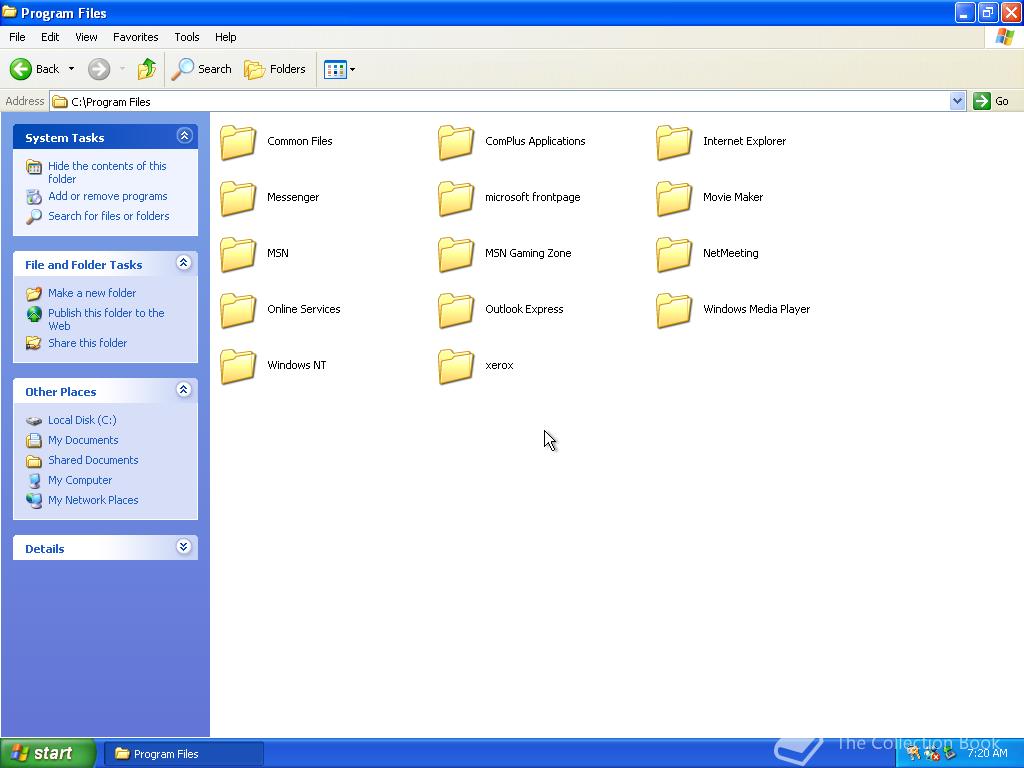Collapse the Other Places panel

pos(184,390)
